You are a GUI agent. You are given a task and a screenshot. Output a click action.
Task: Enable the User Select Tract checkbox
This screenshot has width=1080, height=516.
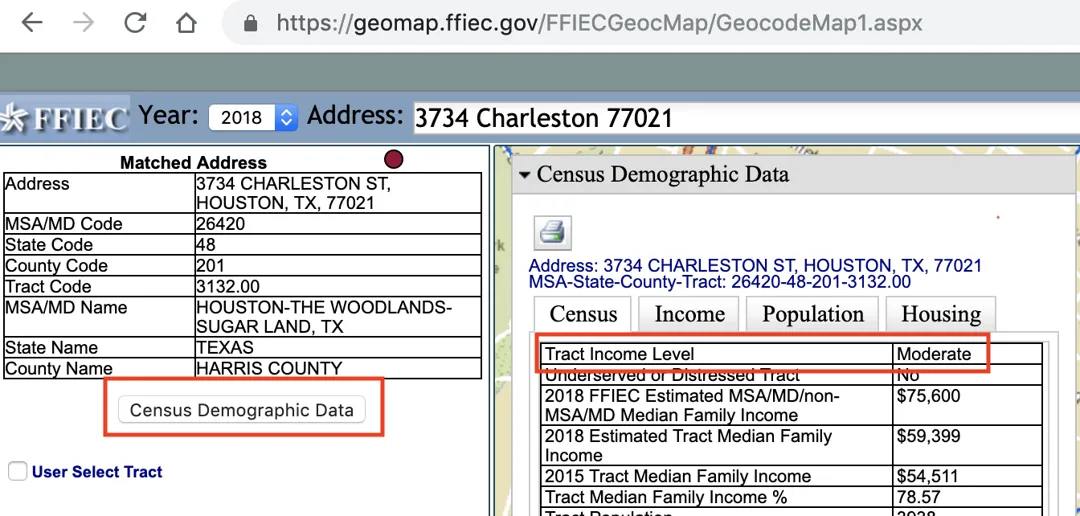point(17,472)
